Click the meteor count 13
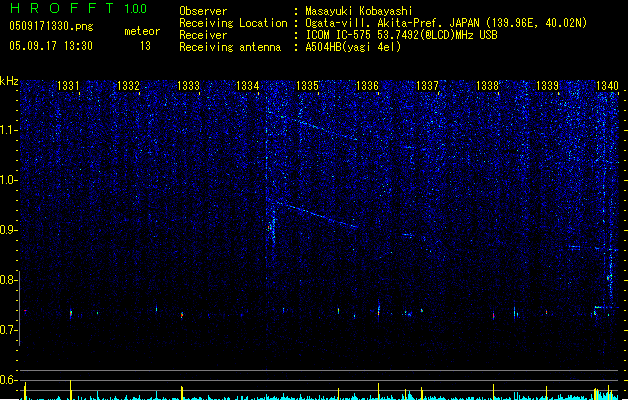 click(x=145, y=46)
